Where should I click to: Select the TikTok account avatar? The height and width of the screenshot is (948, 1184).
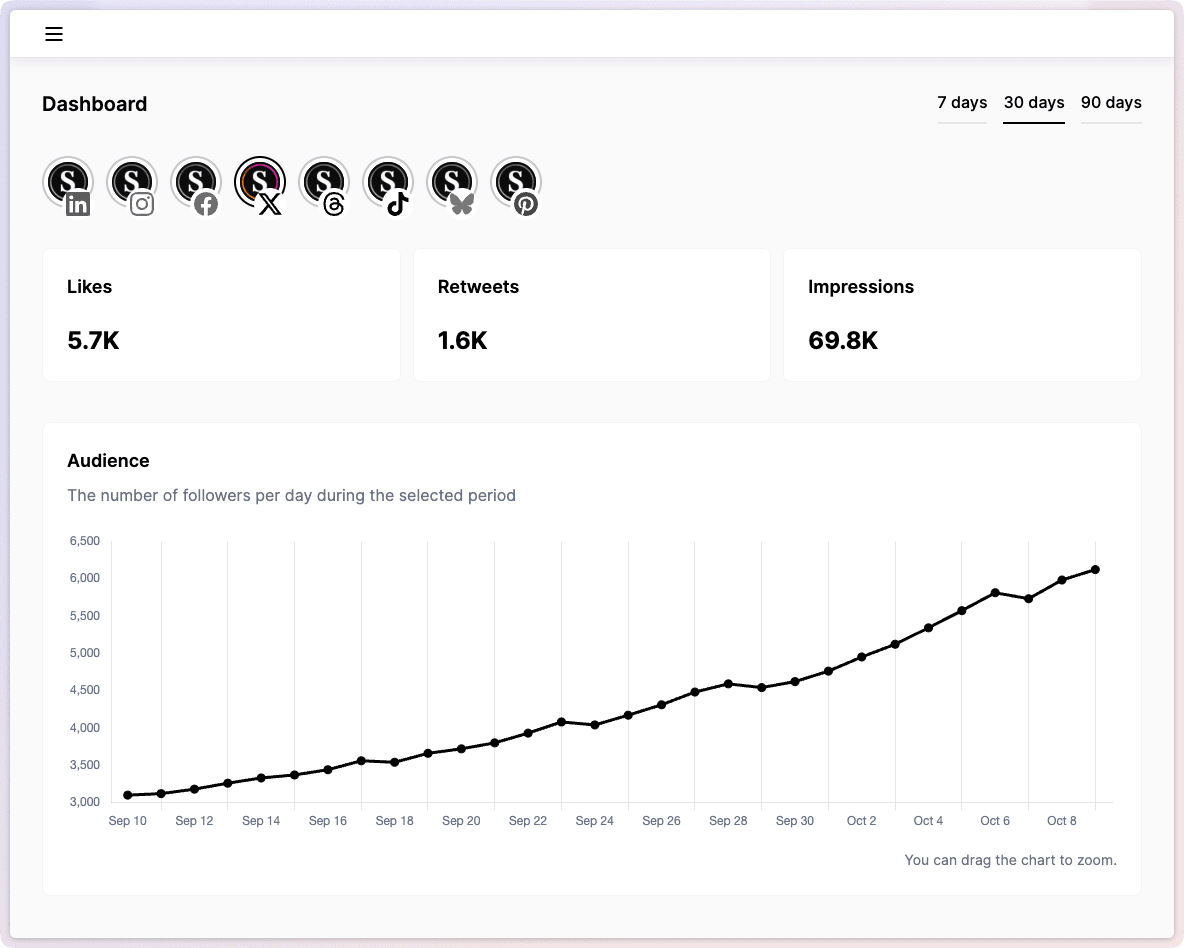tap(388, 183)
